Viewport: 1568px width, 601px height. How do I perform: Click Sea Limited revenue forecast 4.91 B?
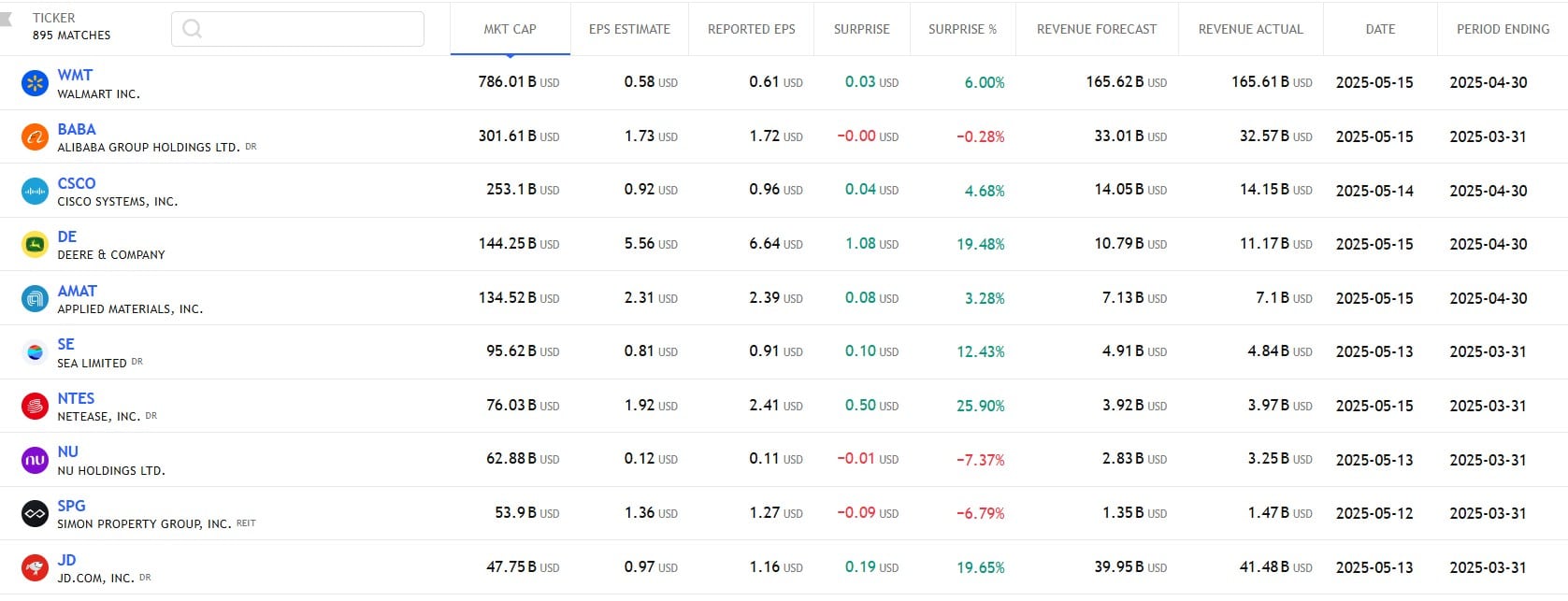[1135, 351]
